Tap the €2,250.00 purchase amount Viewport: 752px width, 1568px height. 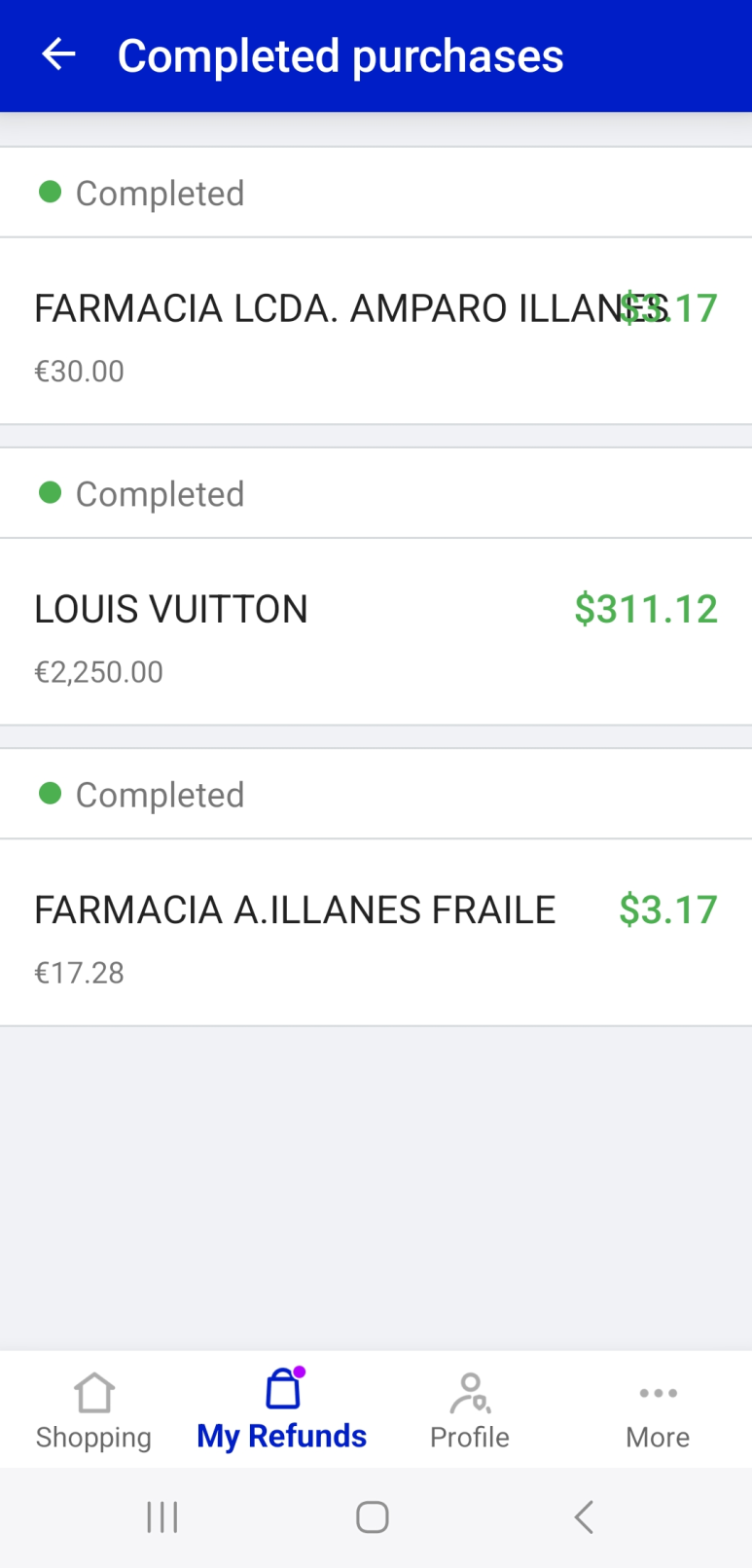tap(99, 672)
